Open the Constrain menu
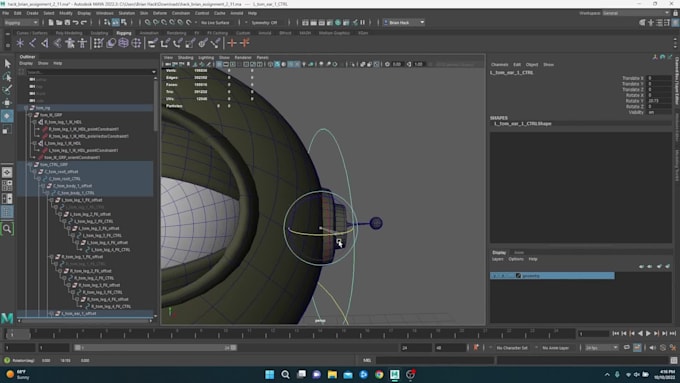This screenshot has width=680, height=383. click(181, 13)
